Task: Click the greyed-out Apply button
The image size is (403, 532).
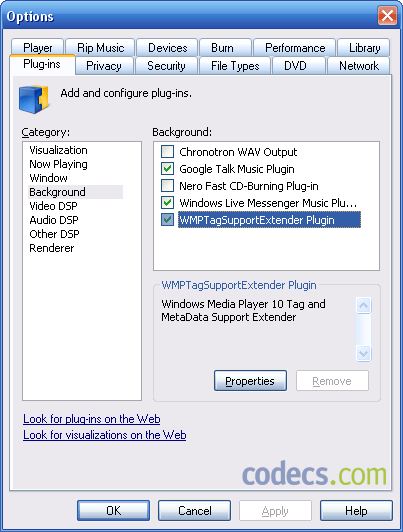Action: point(275,510)
